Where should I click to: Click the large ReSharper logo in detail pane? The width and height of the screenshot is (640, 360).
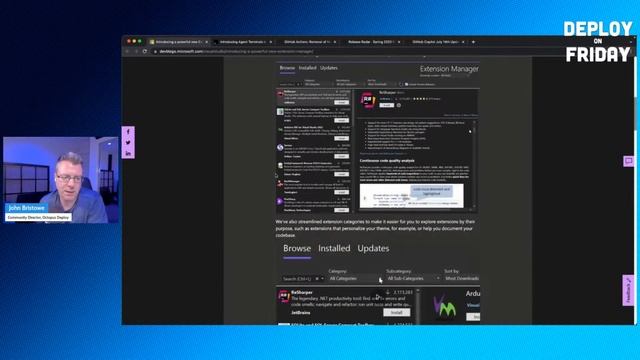368,100
